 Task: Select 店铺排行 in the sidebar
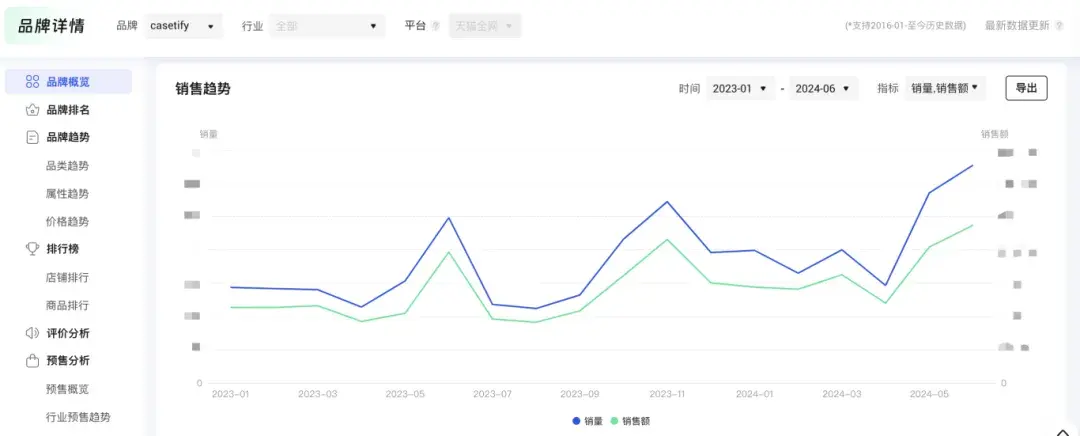(x=67, y=277)
